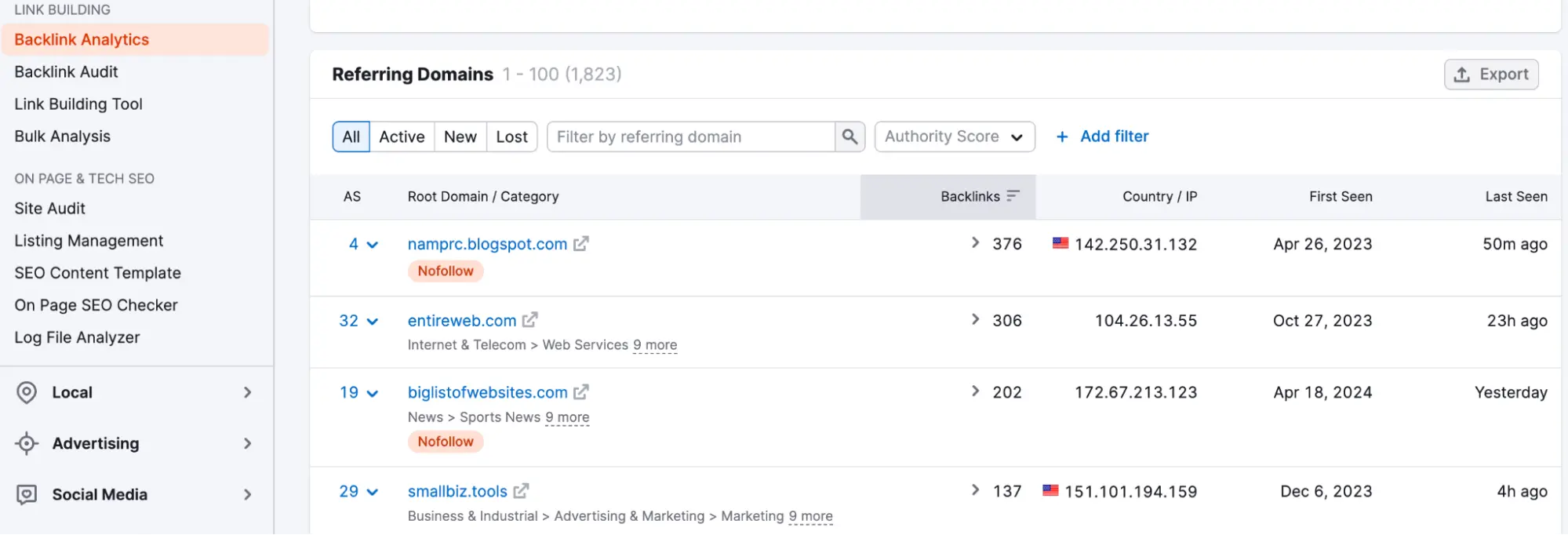Click IP address 172.67.213.123
Viewport: 1568px width, 535px height.
pos(1136,392)
